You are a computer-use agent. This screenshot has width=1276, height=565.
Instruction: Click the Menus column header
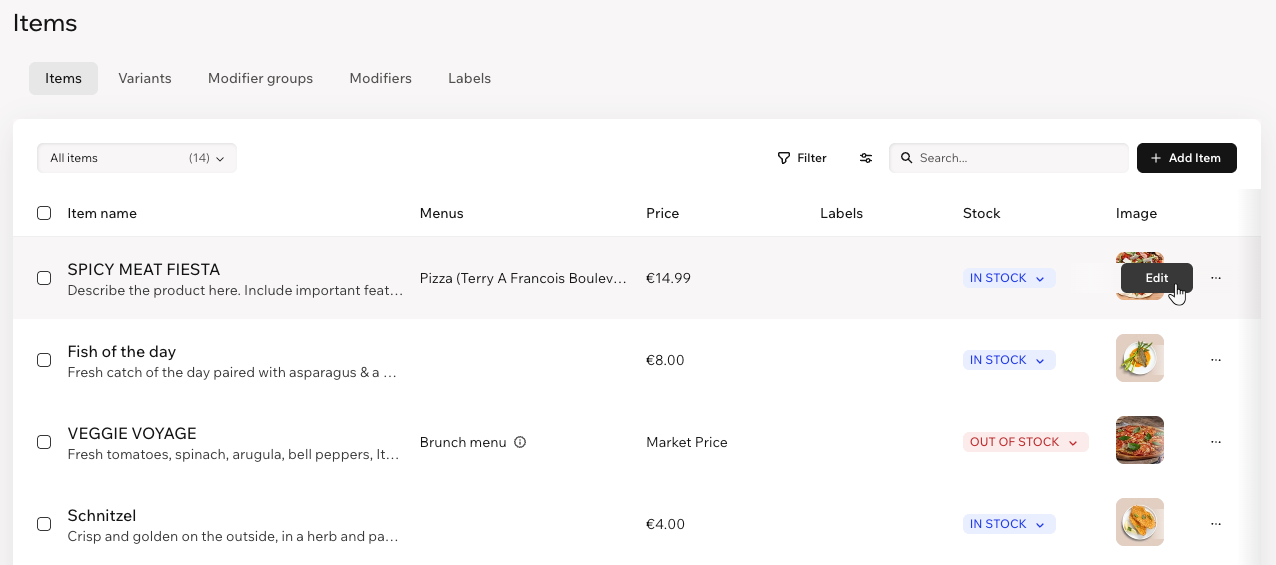click(x=442, y=213)
